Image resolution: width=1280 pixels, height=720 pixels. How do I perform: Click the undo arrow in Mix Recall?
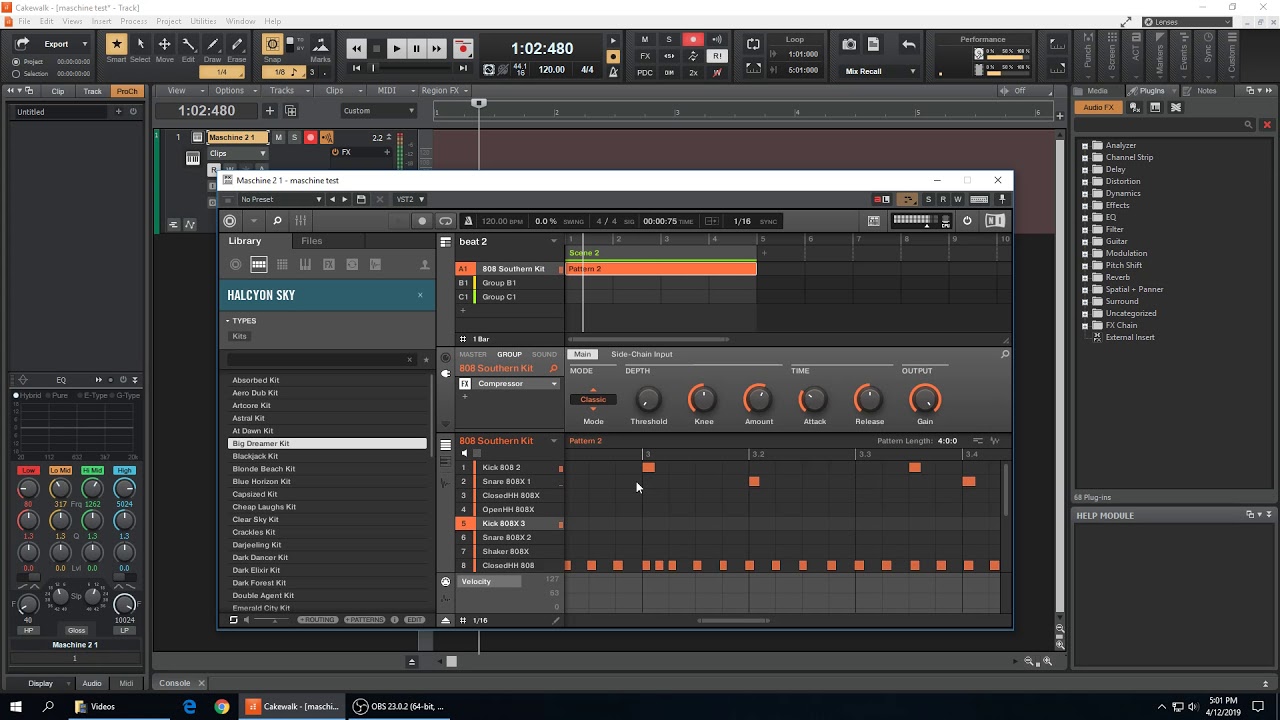tap(908, 44)
